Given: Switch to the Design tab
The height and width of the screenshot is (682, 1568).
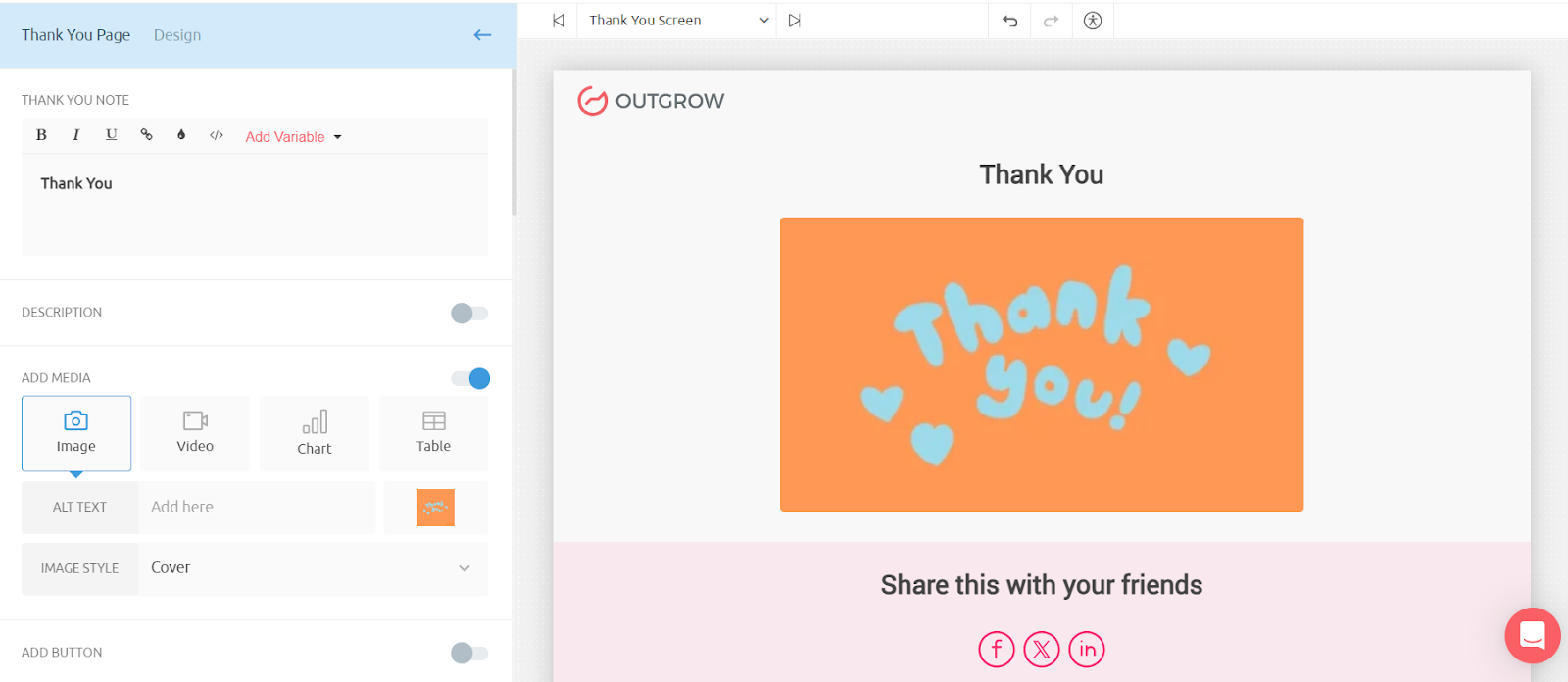Looking at the screenshot, I should coord(177,35).
